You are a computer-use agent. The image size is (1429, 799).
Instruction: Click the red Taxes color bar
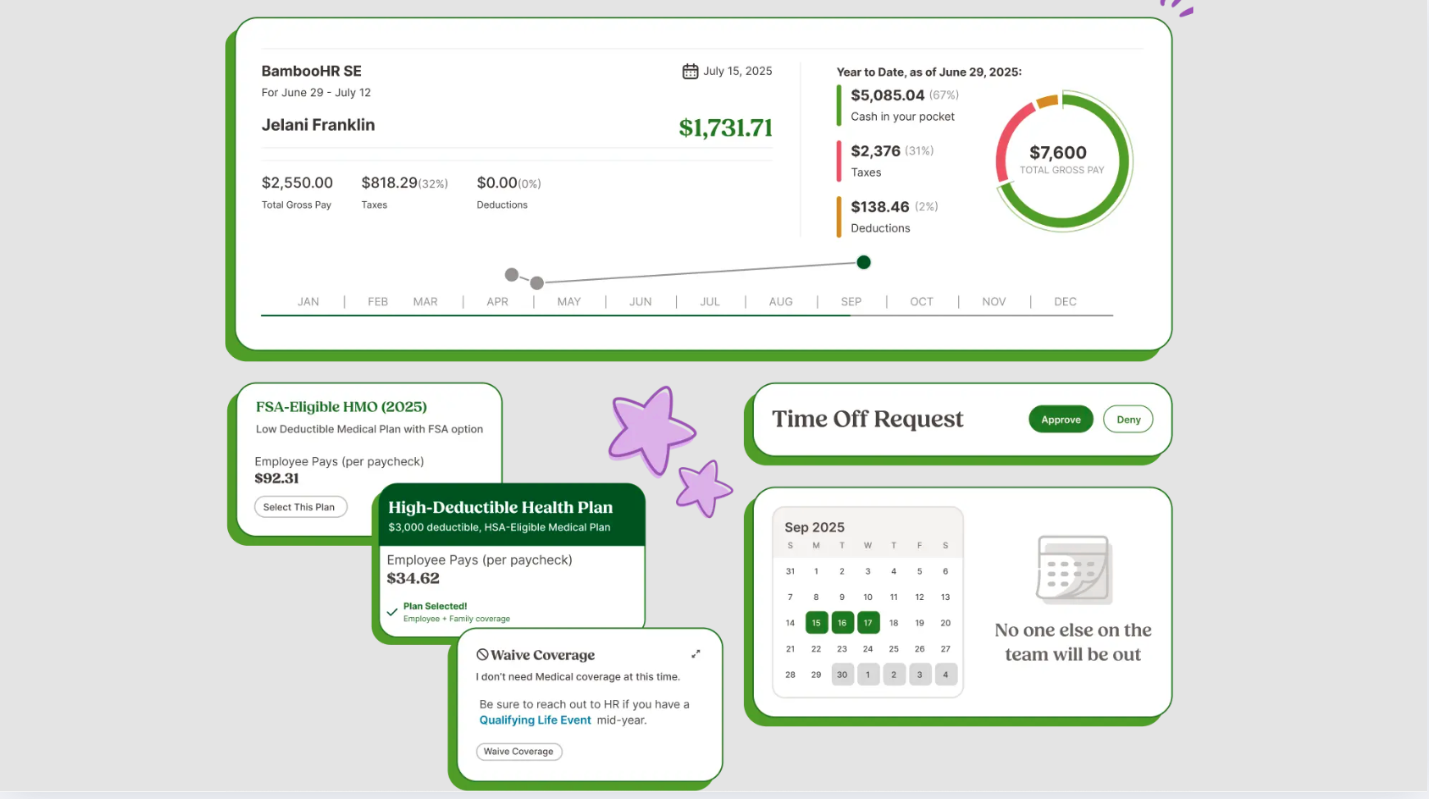839,161
